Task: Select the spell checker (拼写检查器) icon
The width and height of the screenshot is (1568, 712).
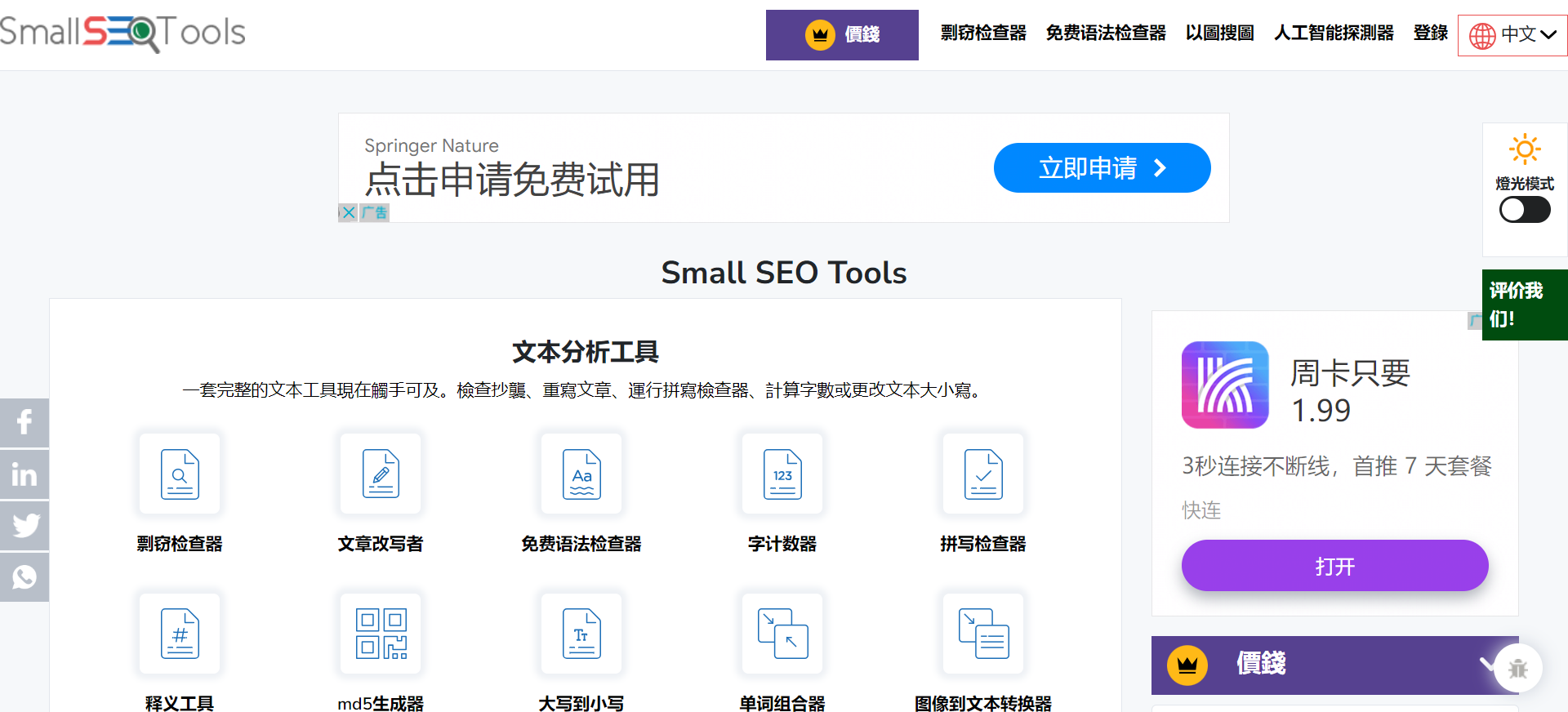Action: pyautogui.click(x=983, y=474)
